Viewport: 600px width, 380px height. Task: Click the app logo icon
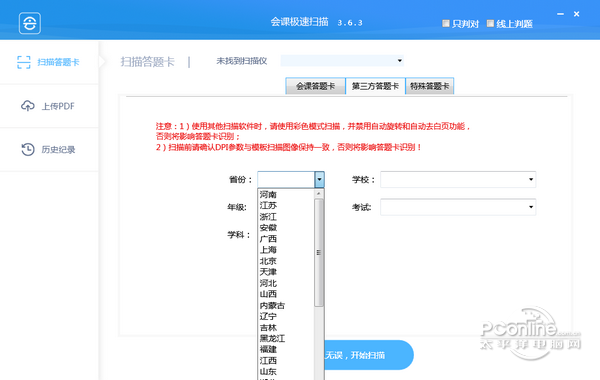[x=30, y=23]
